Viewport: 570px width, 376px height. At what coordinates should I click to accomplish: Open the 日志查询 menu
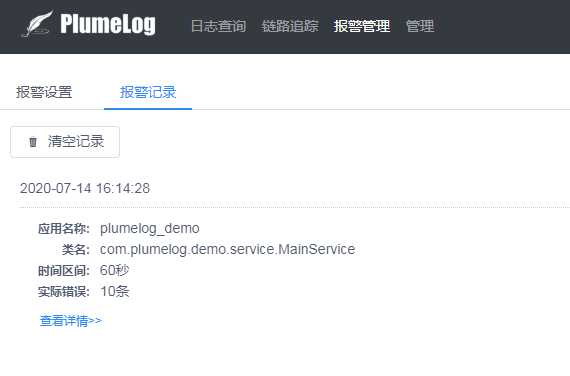tap(218, 26)
